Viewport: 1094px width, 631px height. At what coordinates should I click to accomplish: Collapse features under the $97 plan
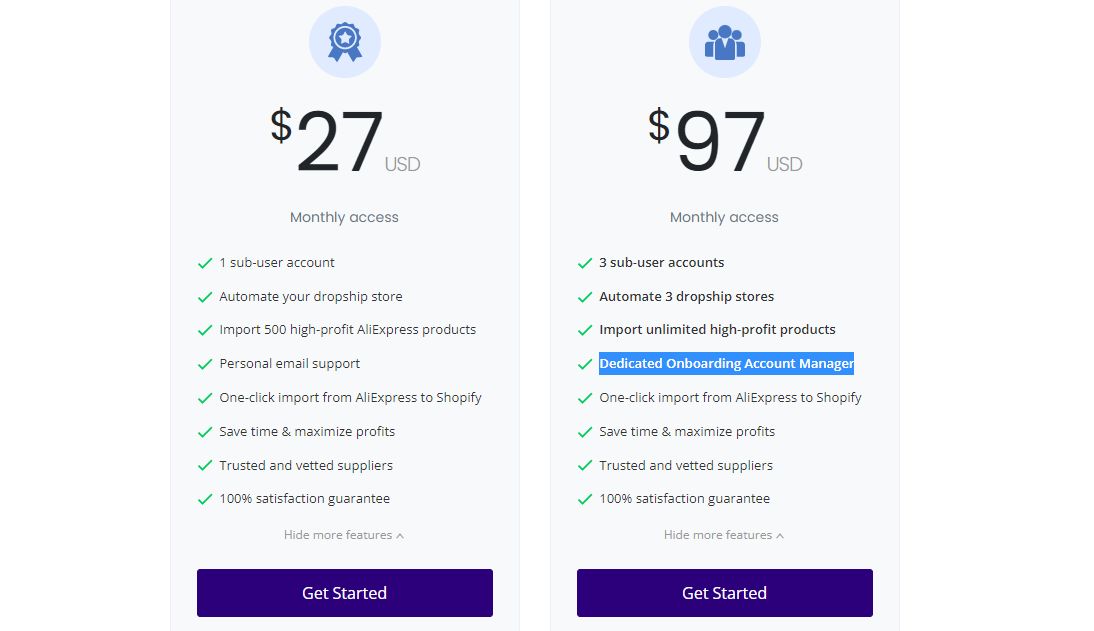tap(724, 535)
